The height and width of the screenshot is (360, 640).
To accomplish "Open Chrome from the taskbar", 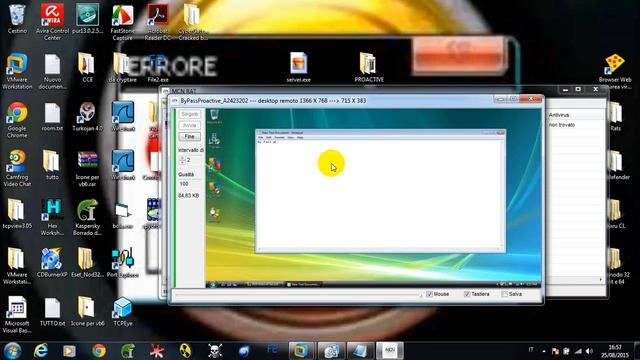I will pos(98,351).
